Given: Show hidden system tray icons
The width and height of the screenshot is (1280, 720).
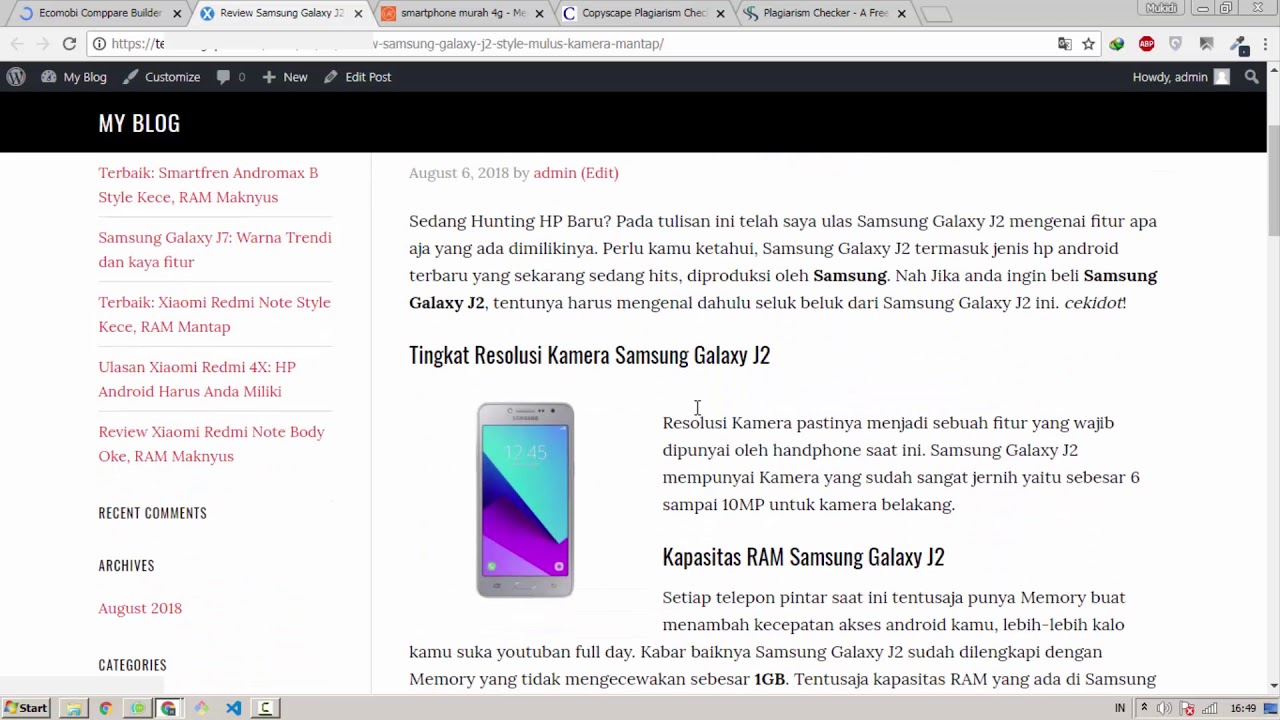Looking at the screenshot, I should click(1144, 708).
